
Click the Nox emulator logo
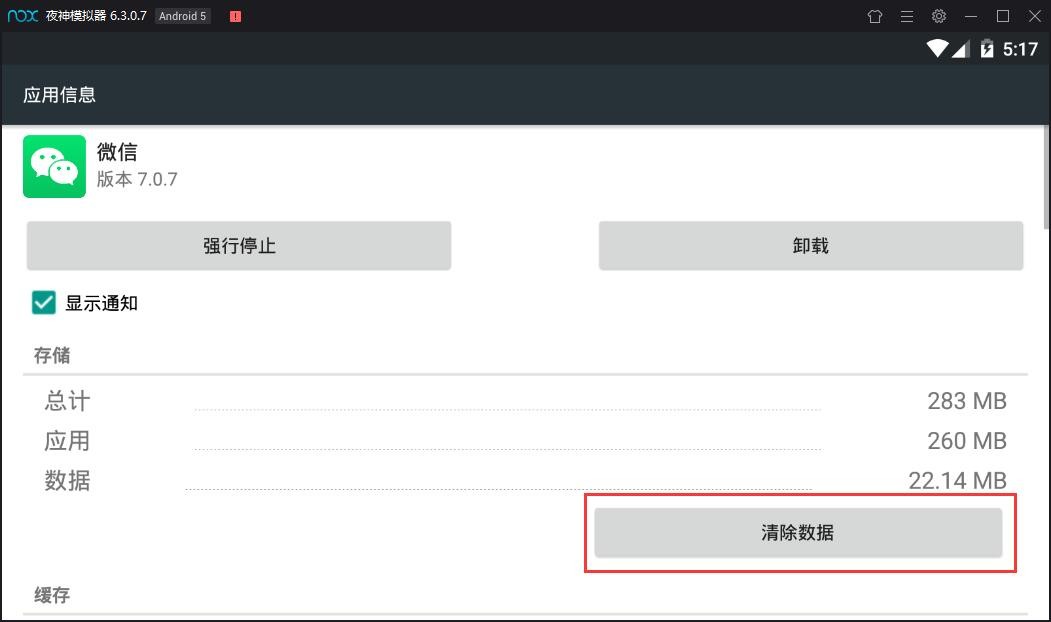coord(23,15)
